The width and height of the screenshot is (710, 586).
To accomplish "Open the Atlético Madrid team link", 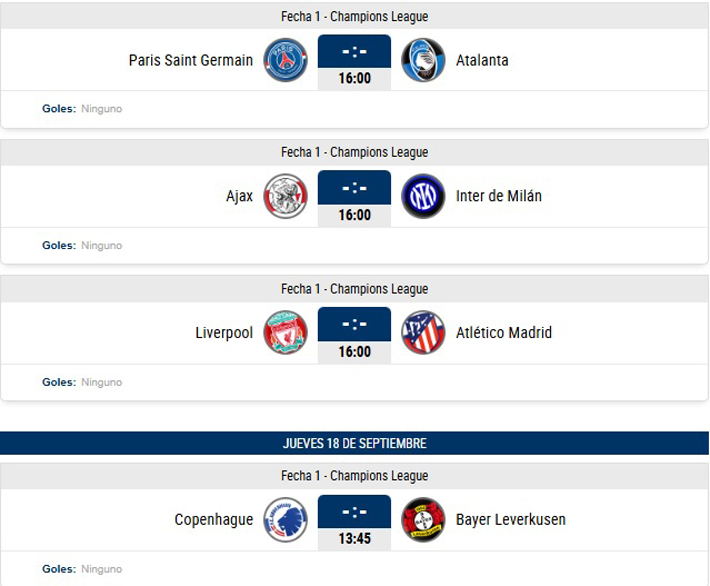I will point(504,333).
